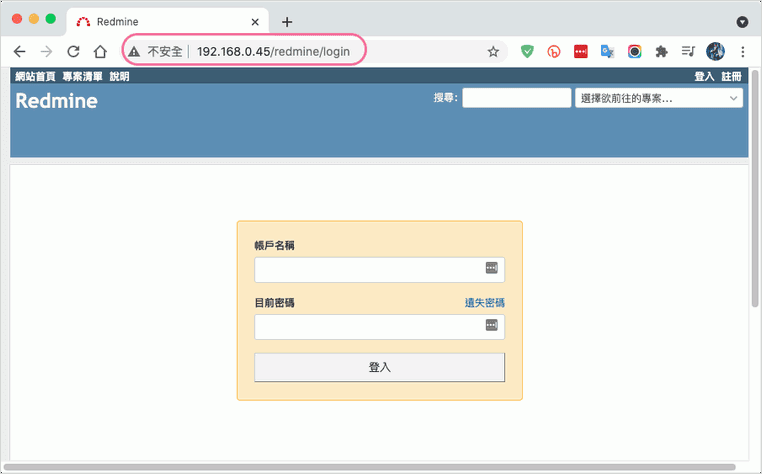The height and width of the screenshot is (474, 762).
Task: Bookmark this page with the star icon
Action: [x=493, y=52]
